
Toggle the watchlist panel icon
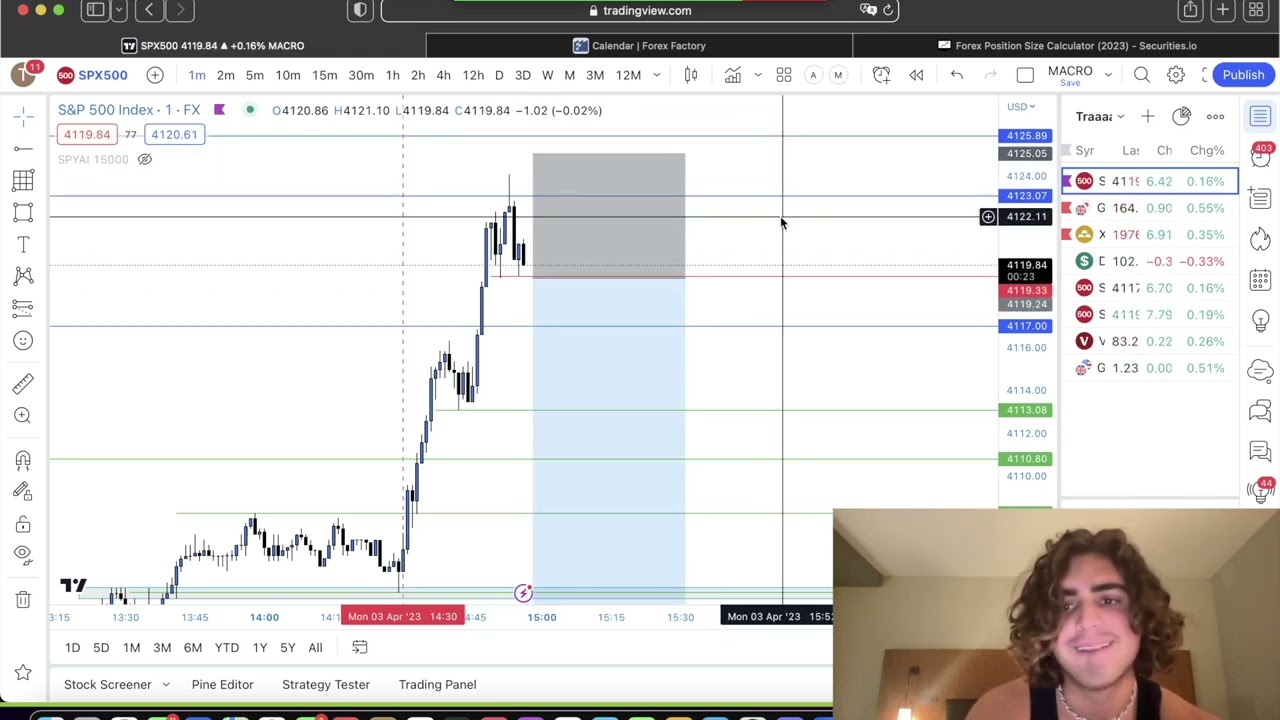(x=1260, y=117)
